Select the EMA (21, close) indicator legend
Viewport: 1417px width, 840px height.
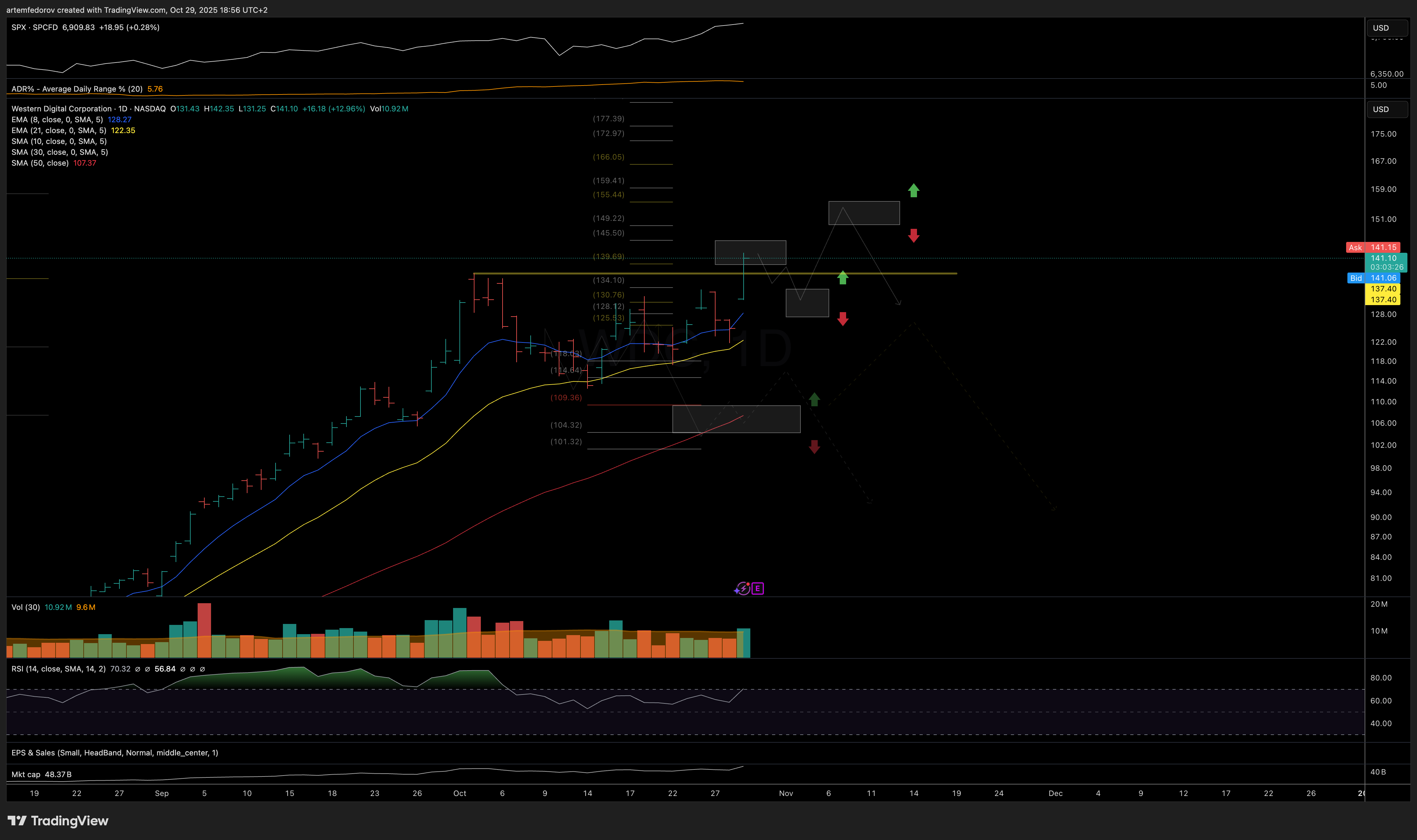point(59,130)
